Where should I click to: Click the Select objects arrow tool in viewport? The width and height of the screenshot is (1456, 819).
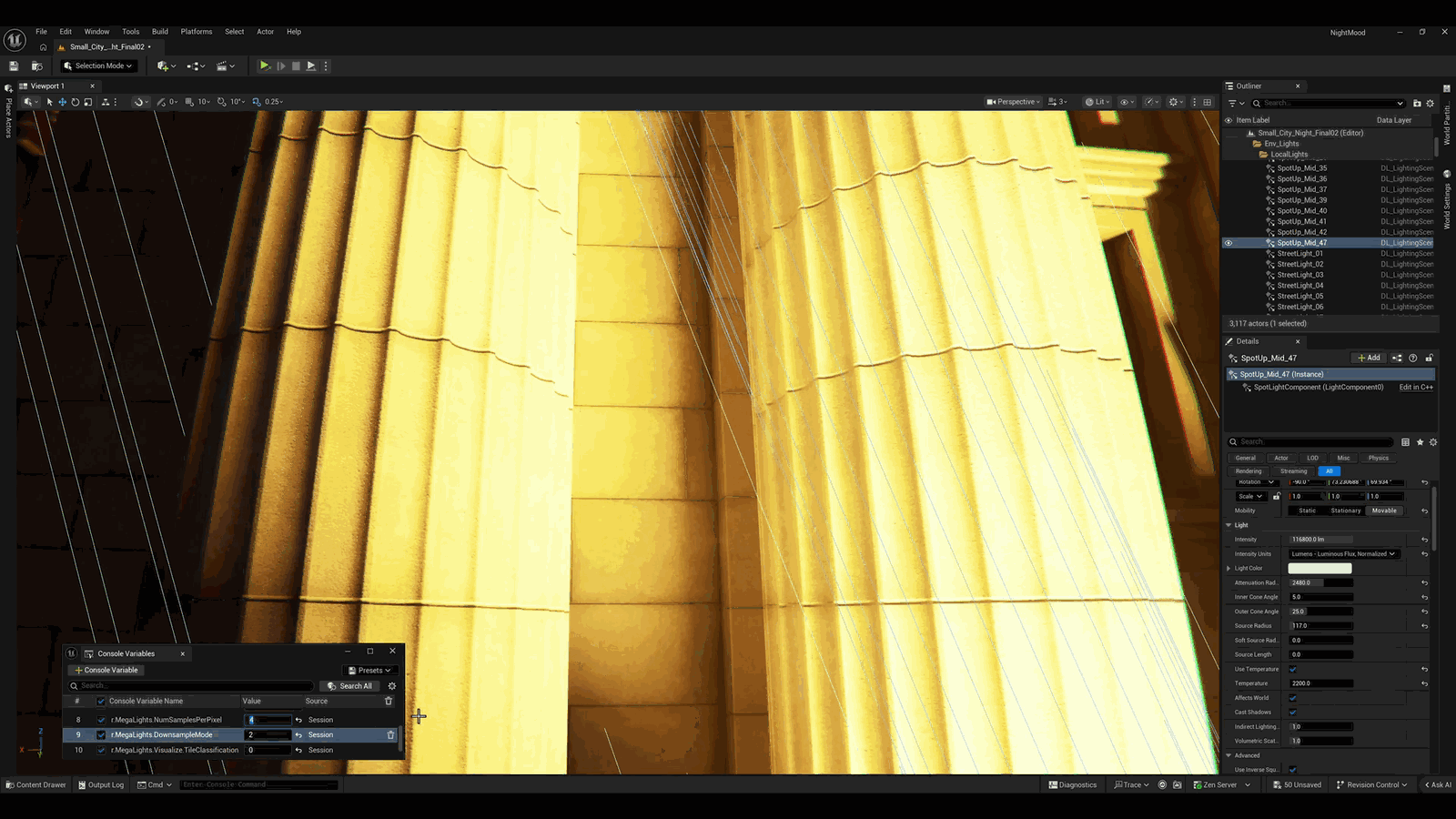pyautogui.click(x=50, y=102)
